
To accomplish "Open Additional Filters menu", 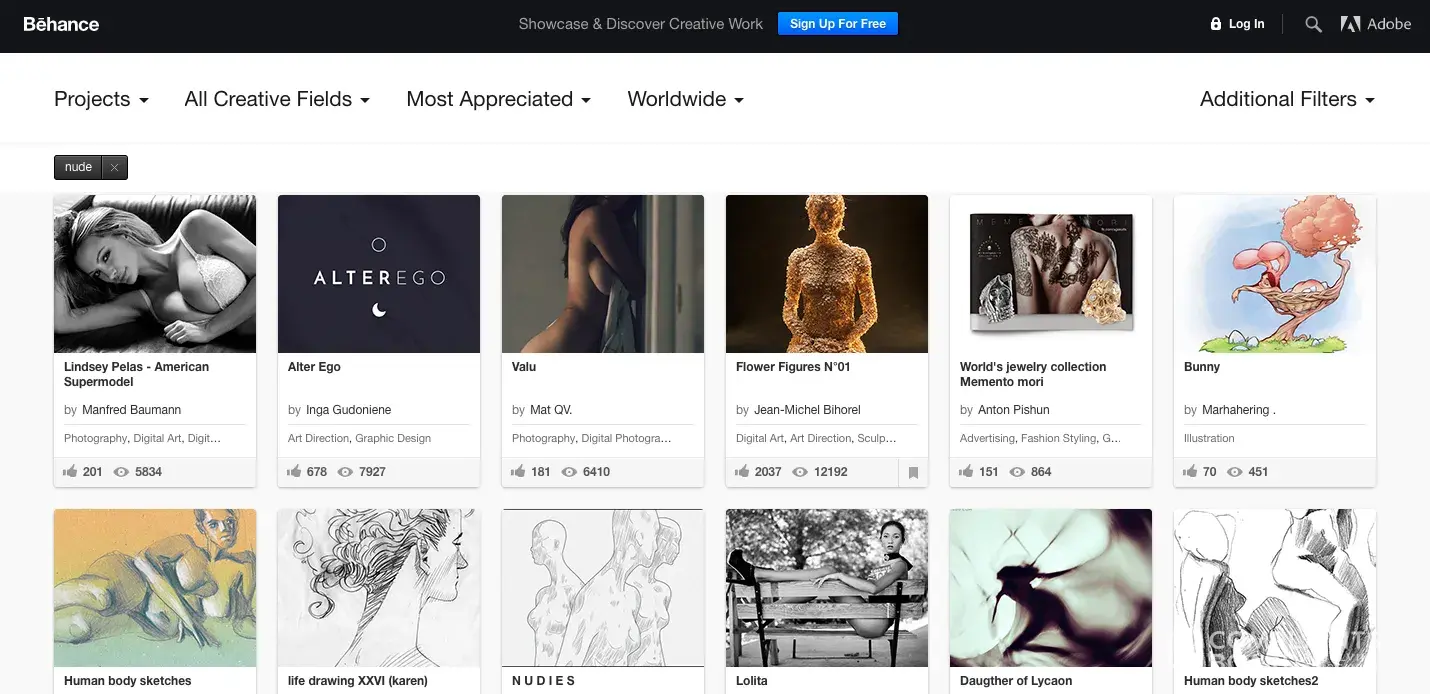I will (1287, 99).
